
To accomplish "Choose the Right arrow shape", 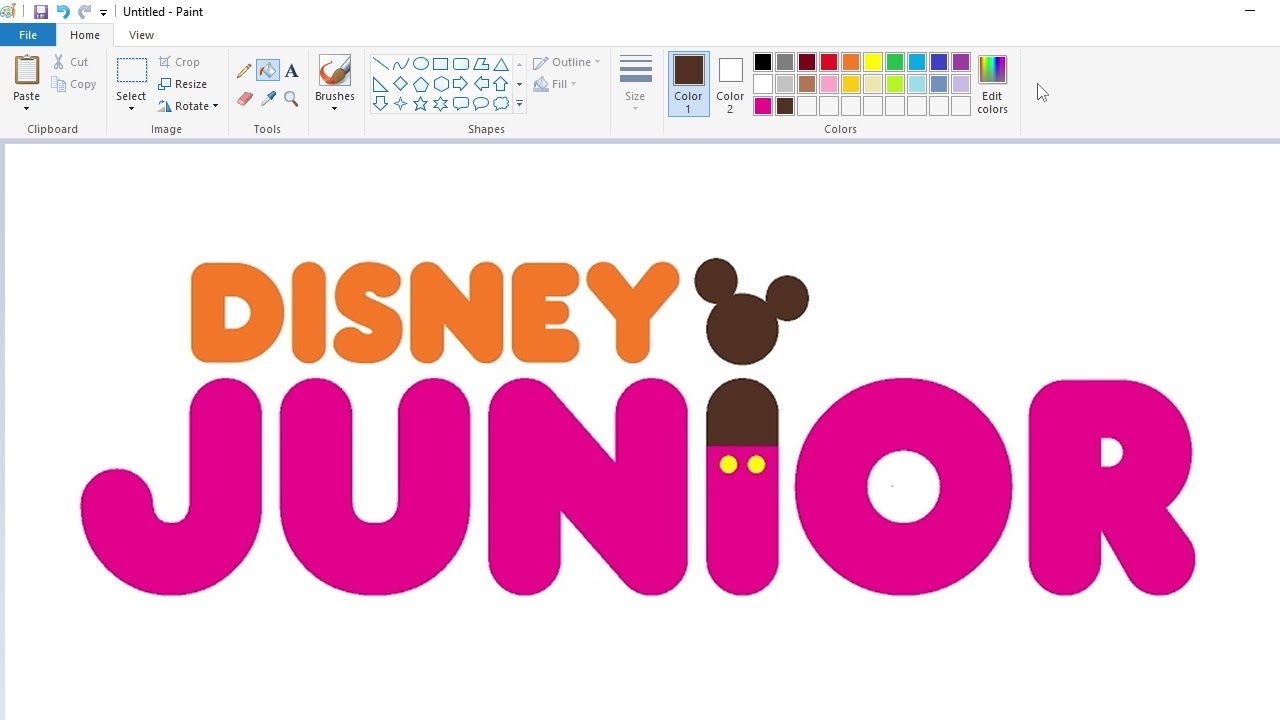I will click(x=460, y=84).
